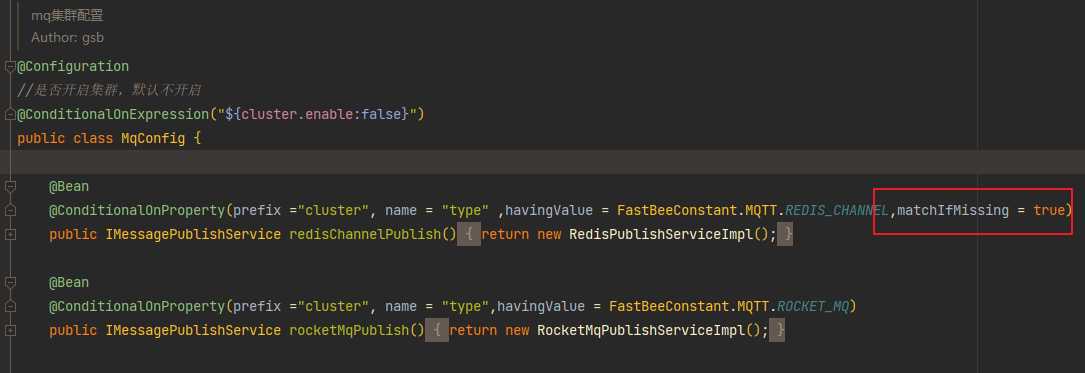1085x373 pixels.
Task: Click fold icon beside REDIS_CHANNEL ConditionalOnProperty line
Action: (10, 210)
